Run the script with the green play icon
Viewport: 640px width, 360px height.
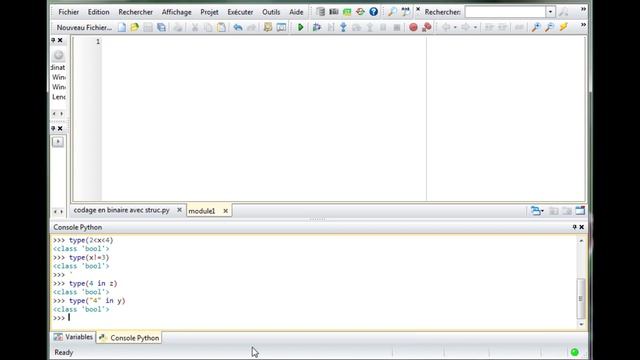click(x=300, y=27)
